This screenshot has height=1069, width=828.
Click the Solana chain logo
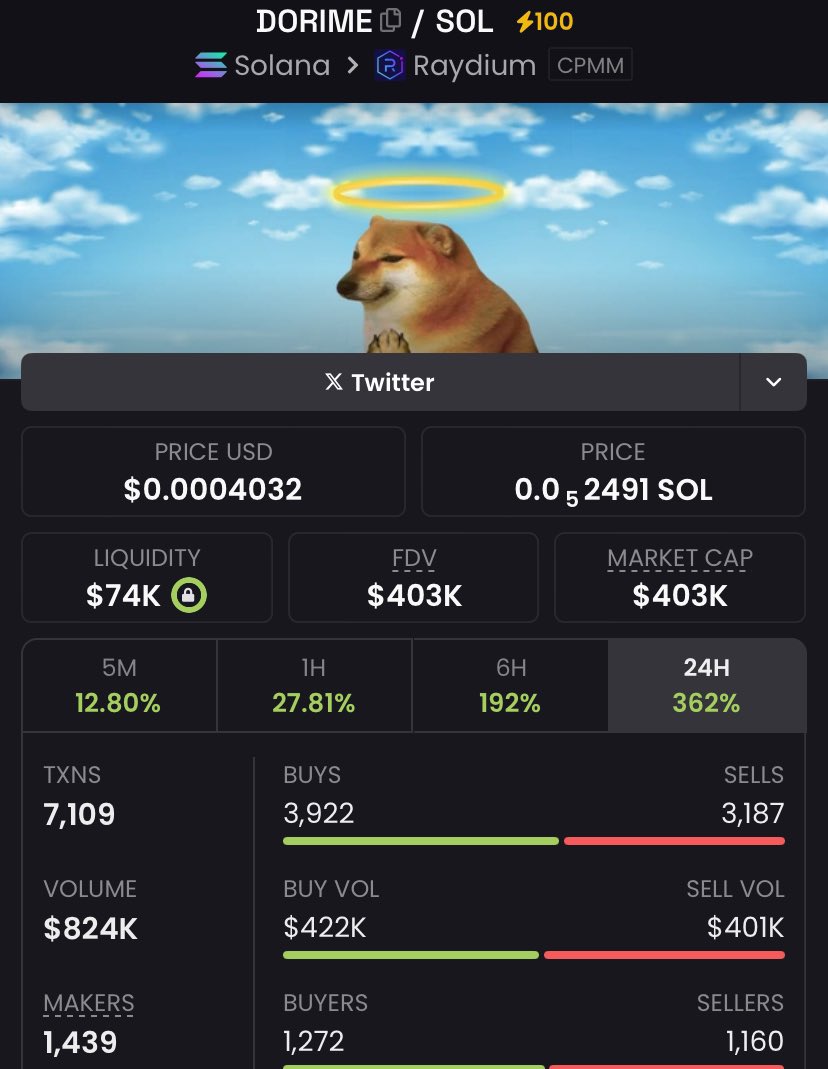(x=211, y=65)
